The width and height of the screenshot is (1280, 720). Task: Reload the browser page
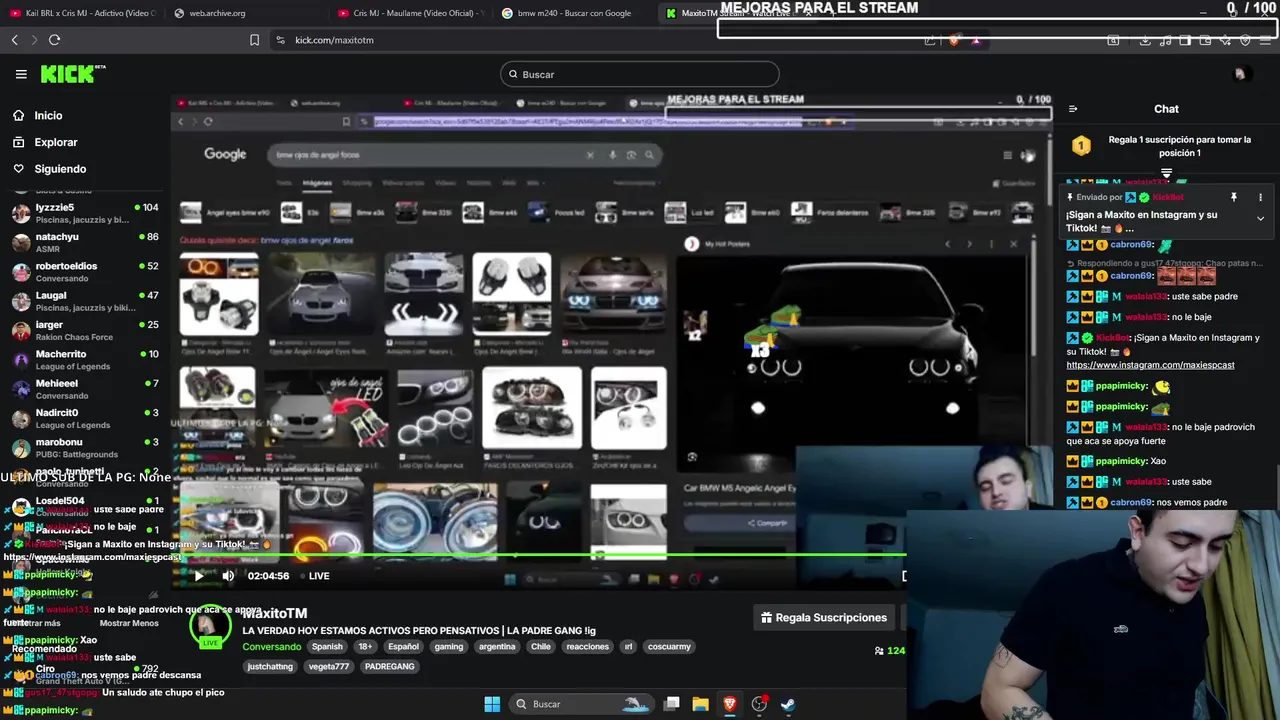pyautogui.click(x=54, y=40)
